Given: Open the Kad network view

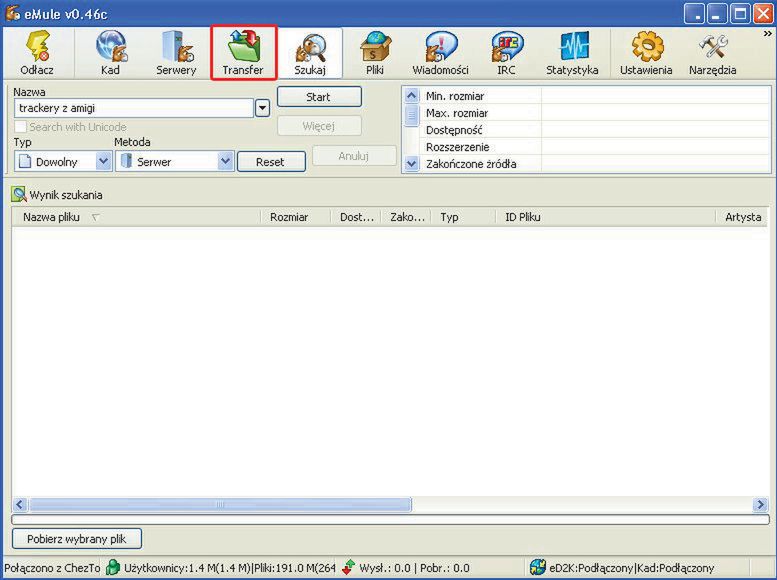Looking at the screenshot, I should [x=110, y=53].
